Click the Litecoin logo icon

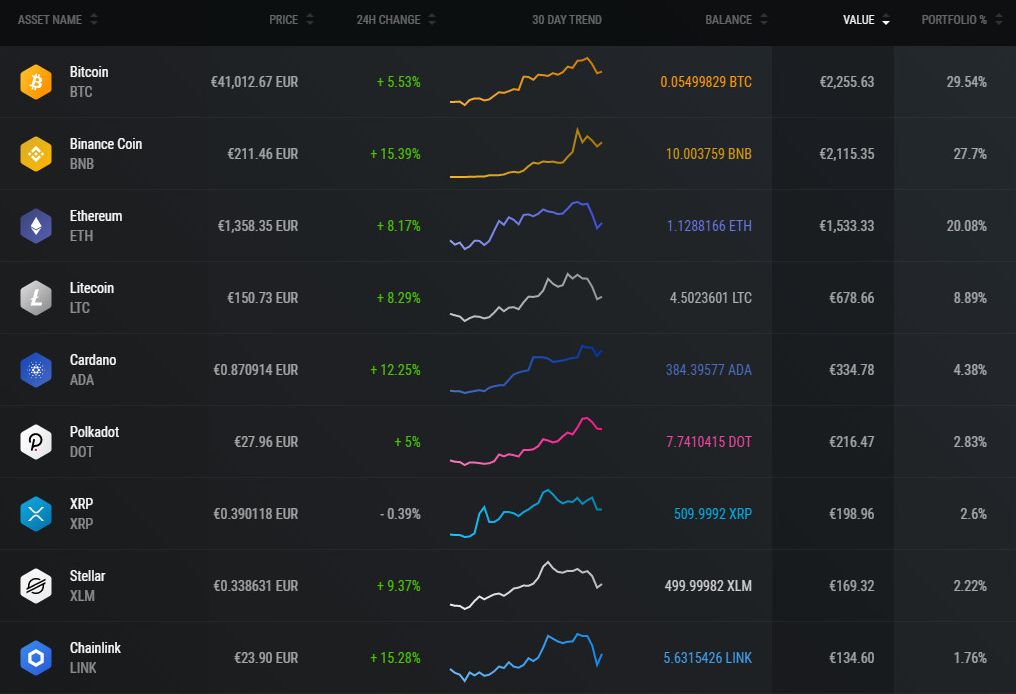36,298
